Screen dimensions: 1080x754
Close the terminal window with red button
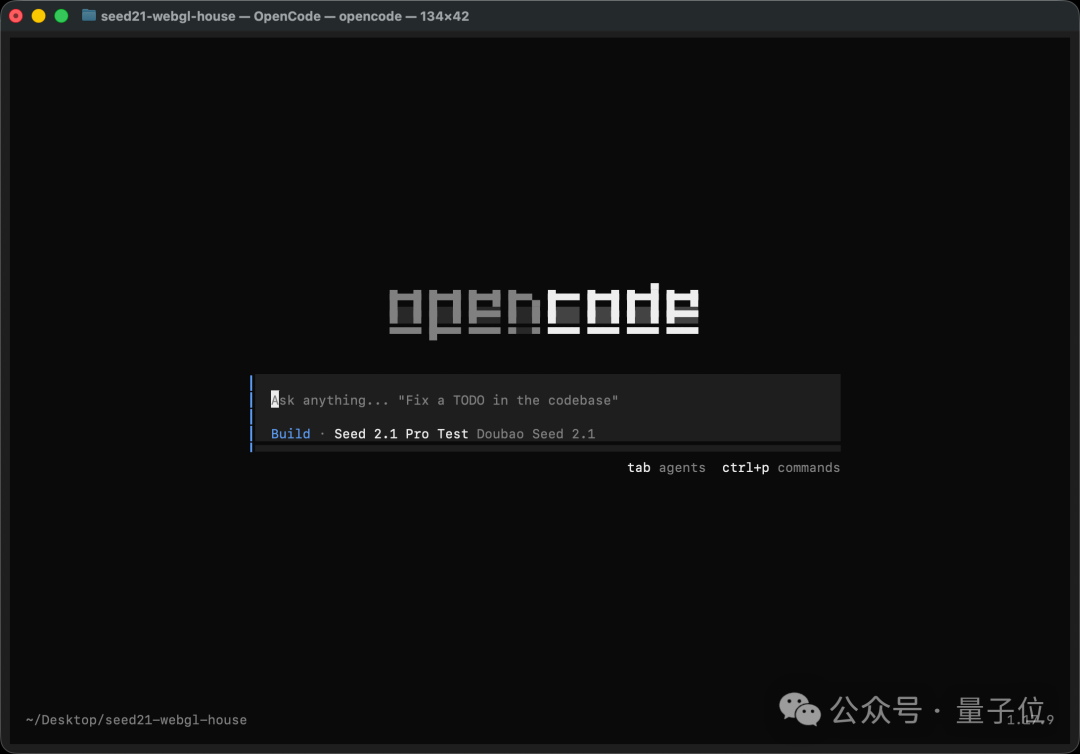(16, 16)
